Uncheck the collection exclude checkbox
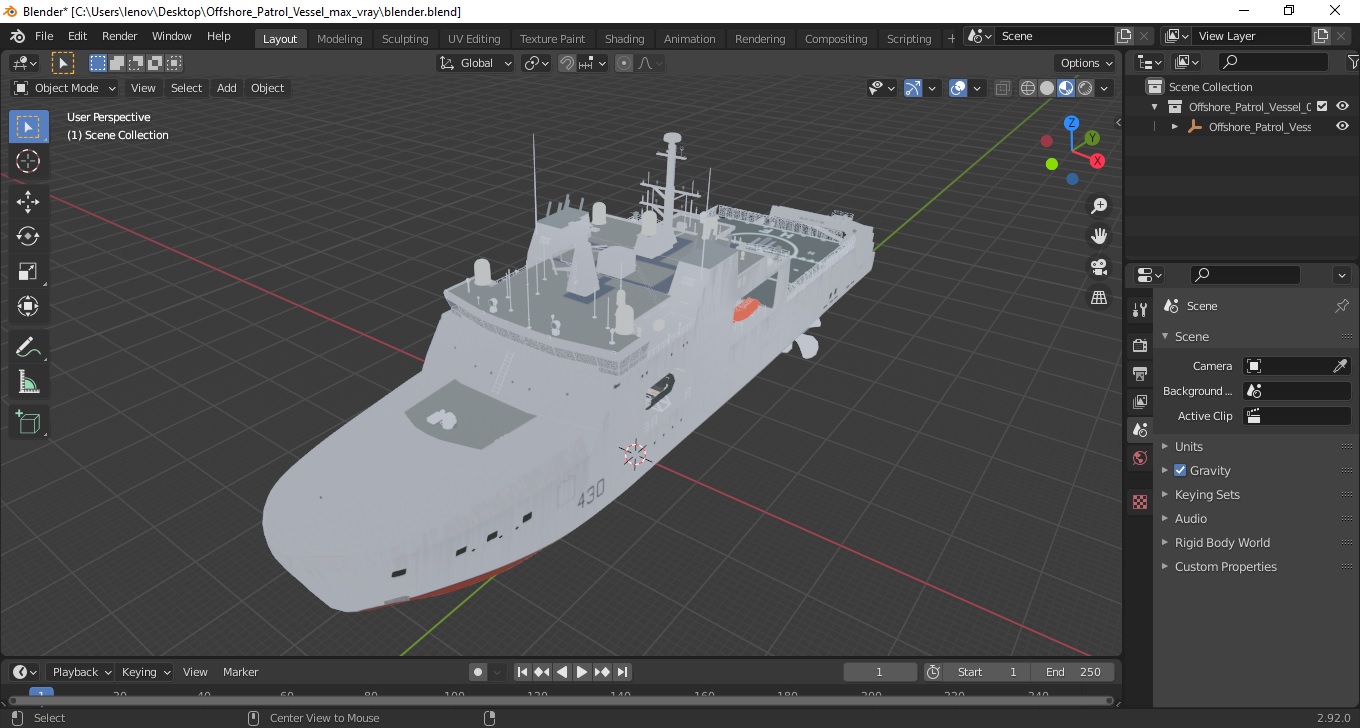This screenshot has height=728, width=1360. pos(1322,106)
